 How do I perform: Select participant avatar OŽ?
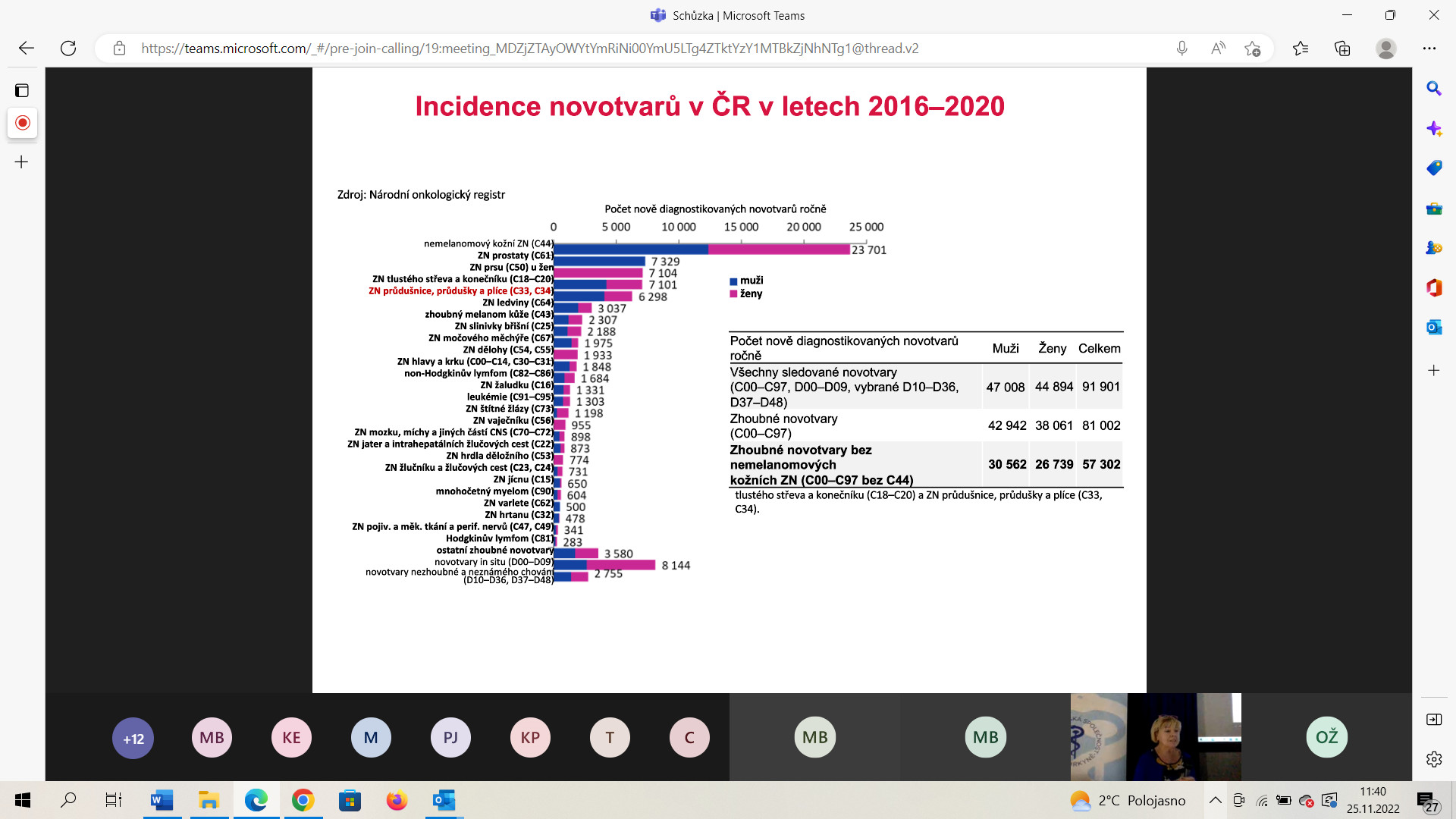point(1326,737)
